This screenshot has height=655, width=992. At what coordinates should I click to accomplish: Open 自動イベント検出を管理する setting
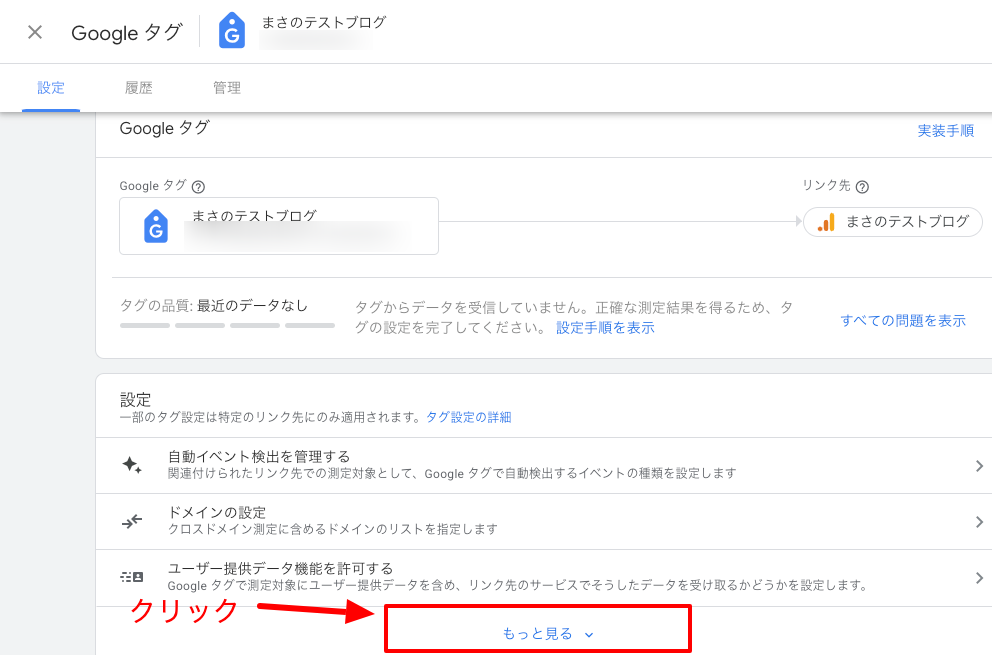click(x=544, y=466)
